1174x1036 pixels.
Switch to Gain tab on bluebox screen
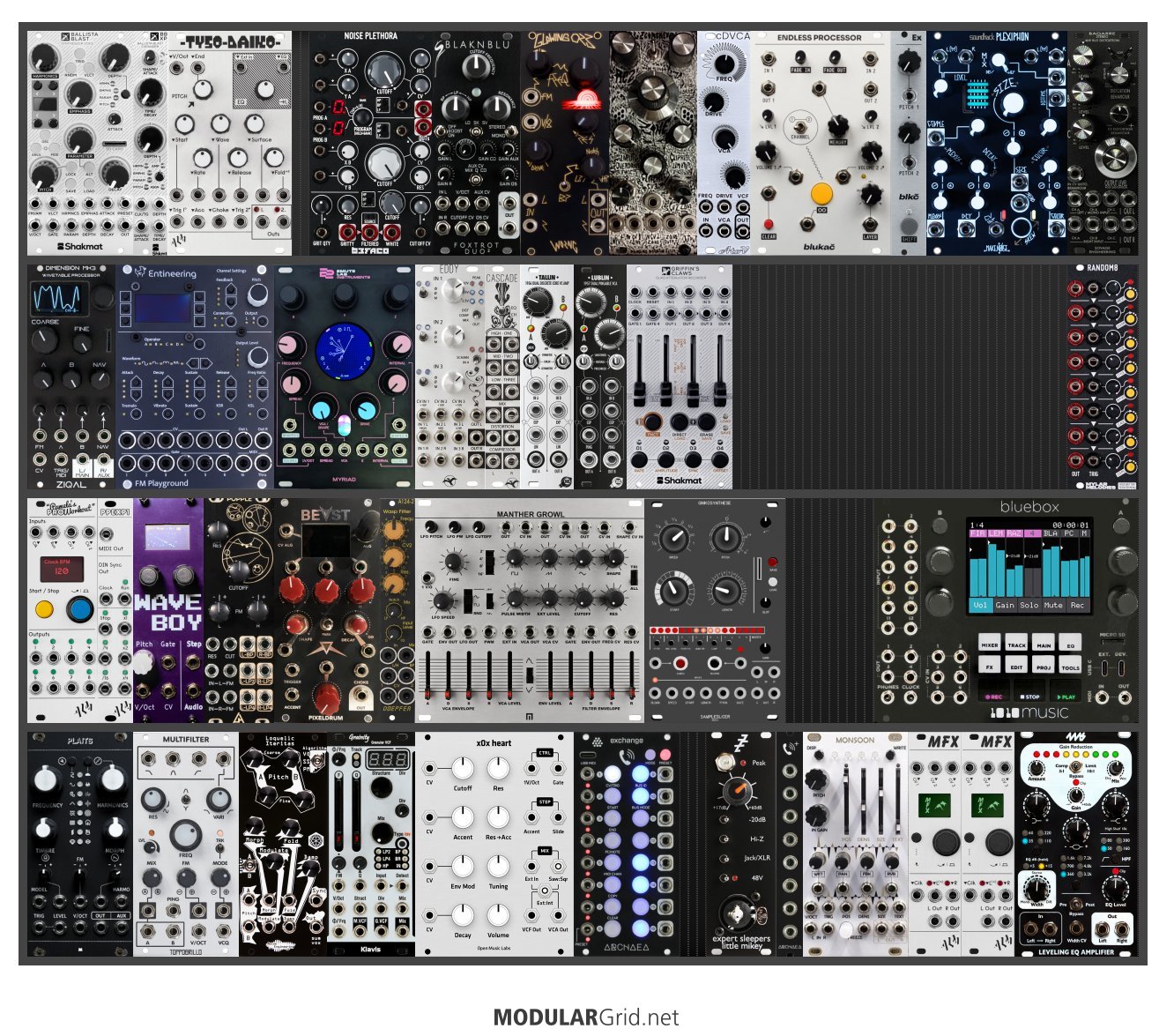coord(1005,606)
